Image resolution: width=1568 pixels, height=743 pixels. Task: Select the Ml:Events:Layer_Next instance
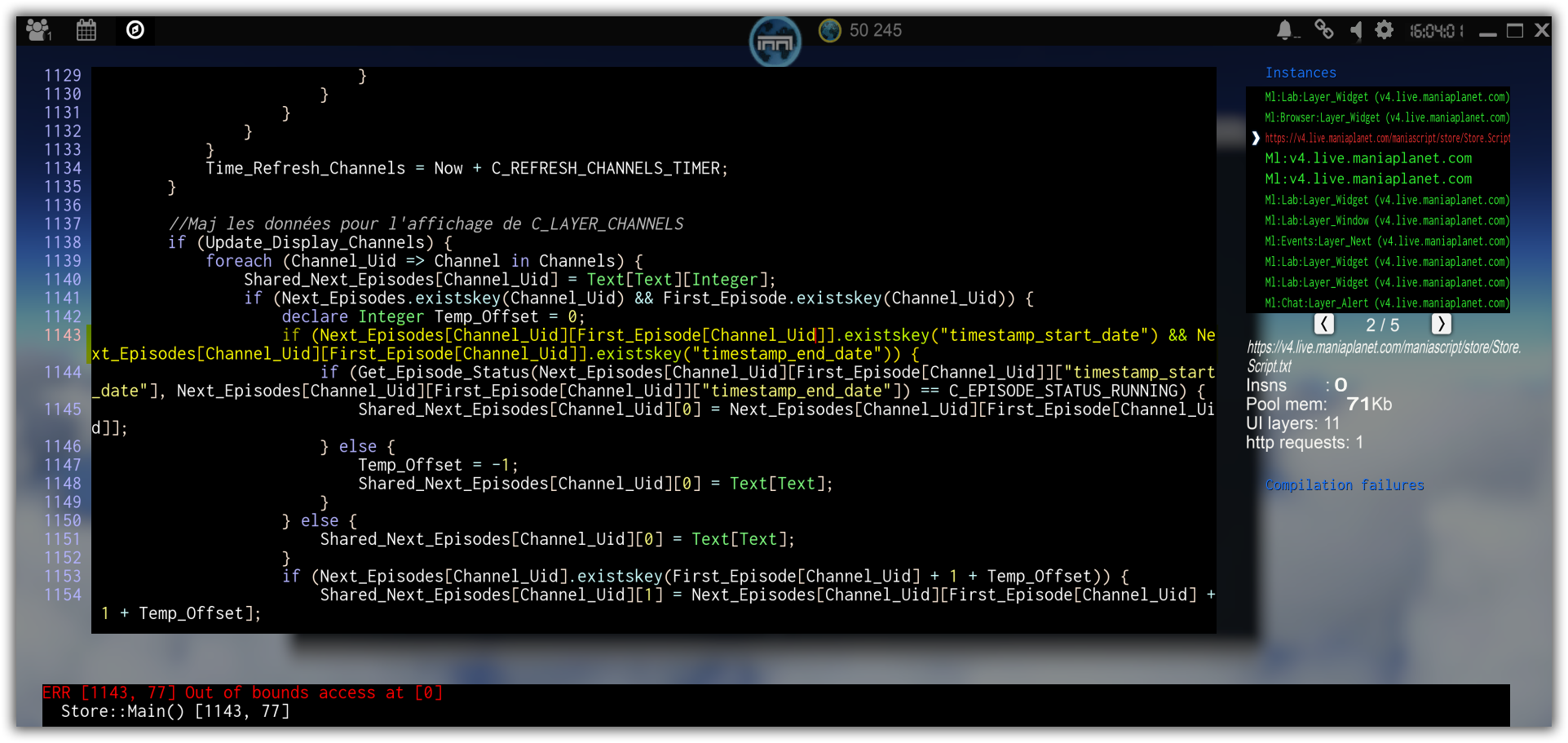pos(1386,241)
